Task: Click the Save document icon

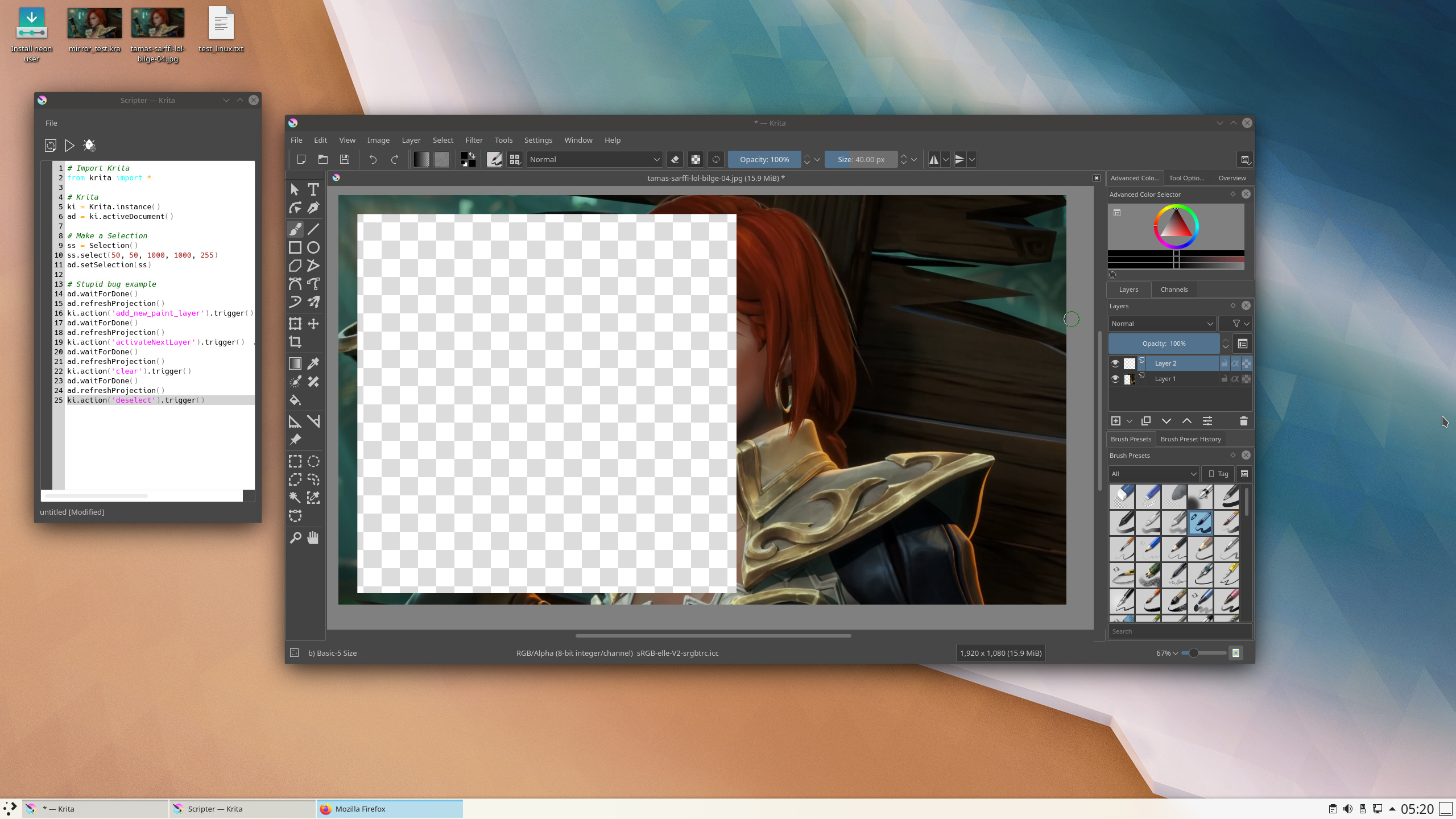Action: pyautogui.click(x=345, y=160)
